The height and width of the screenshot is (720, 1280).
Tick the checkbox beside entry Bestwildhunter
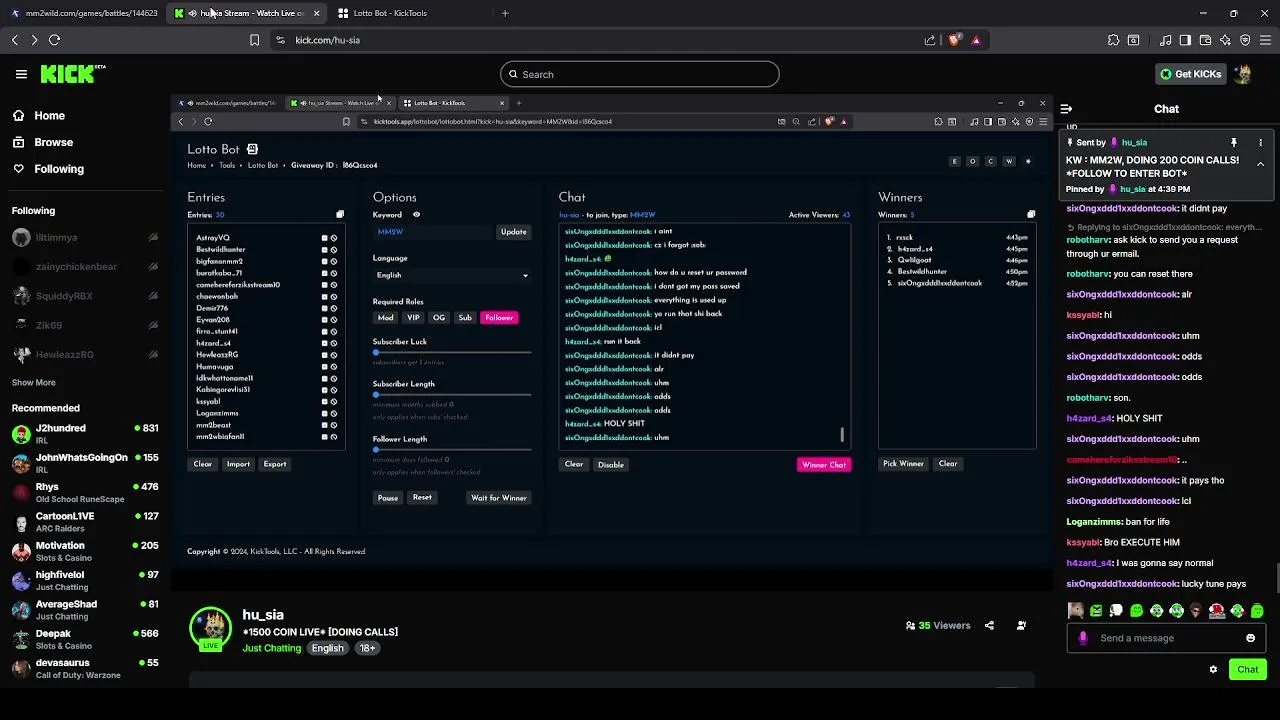(x=324, y=250)
